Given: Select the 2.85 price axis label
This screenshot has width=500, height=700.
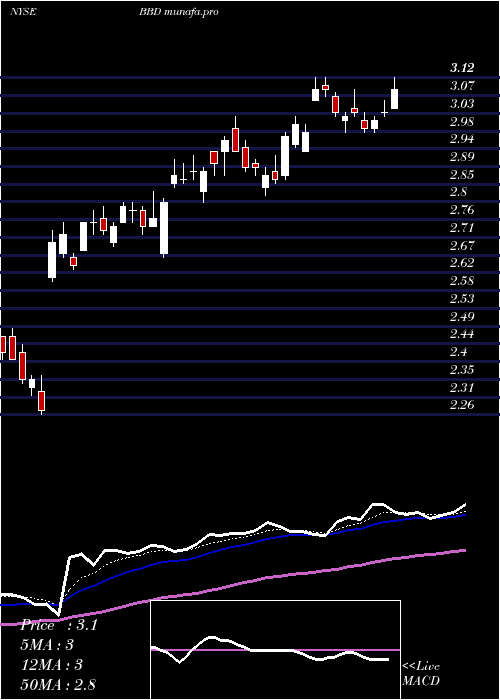Looking at the screenshot, I should pos(462,175).
